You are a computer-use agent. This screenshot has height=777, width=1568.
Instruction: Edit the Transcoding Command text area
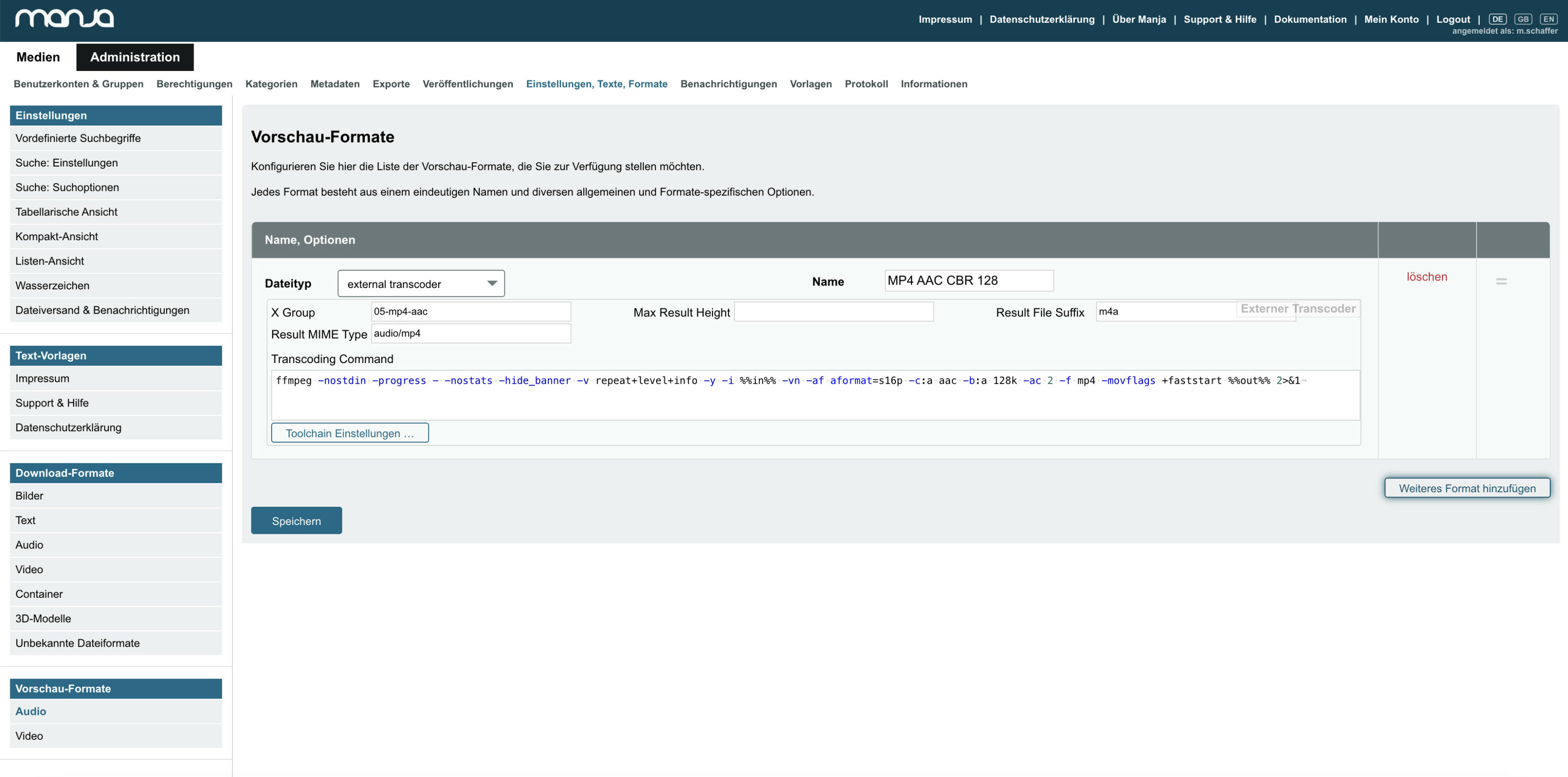tap(815, 395)
